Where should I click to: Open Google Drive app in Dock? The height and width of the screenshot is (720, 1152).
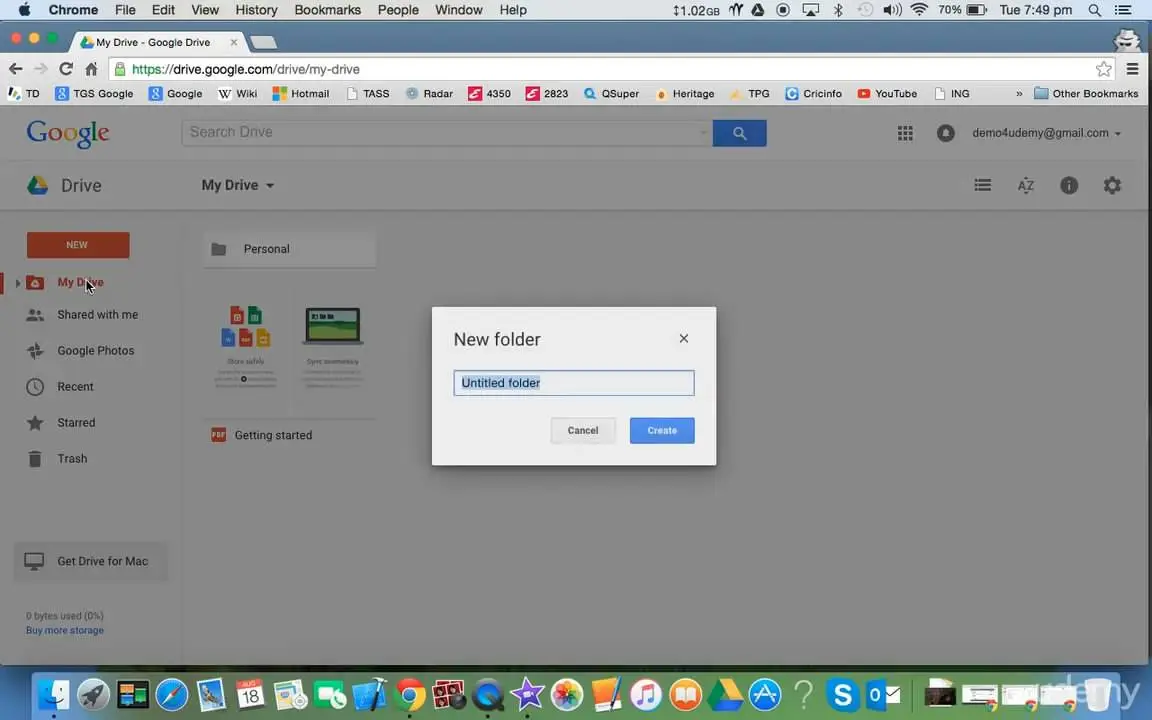725,694
